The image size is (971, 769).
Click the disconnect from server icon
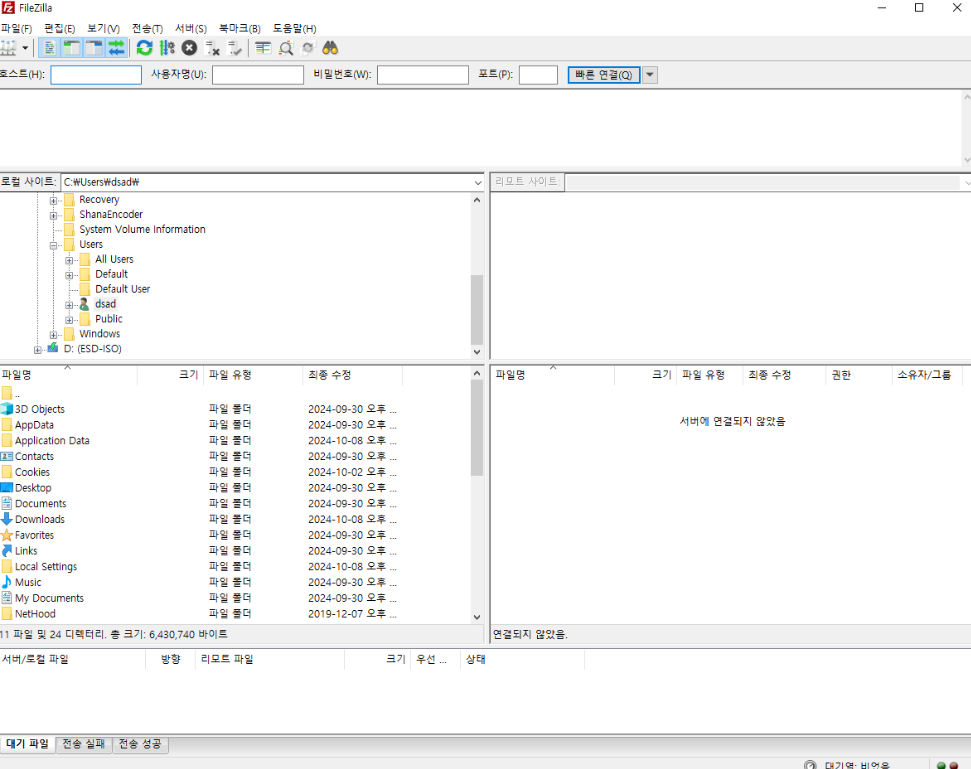tap(212, 48)
